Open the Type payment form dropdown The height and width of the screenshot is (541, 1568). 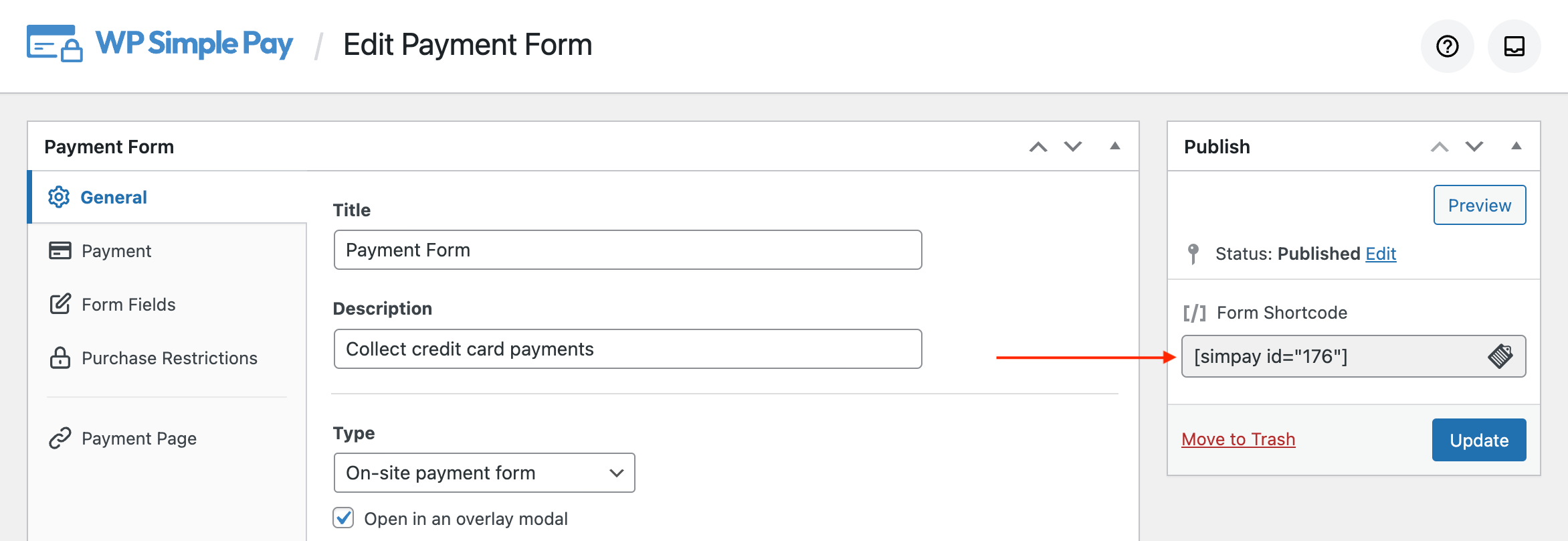point(484,473)
